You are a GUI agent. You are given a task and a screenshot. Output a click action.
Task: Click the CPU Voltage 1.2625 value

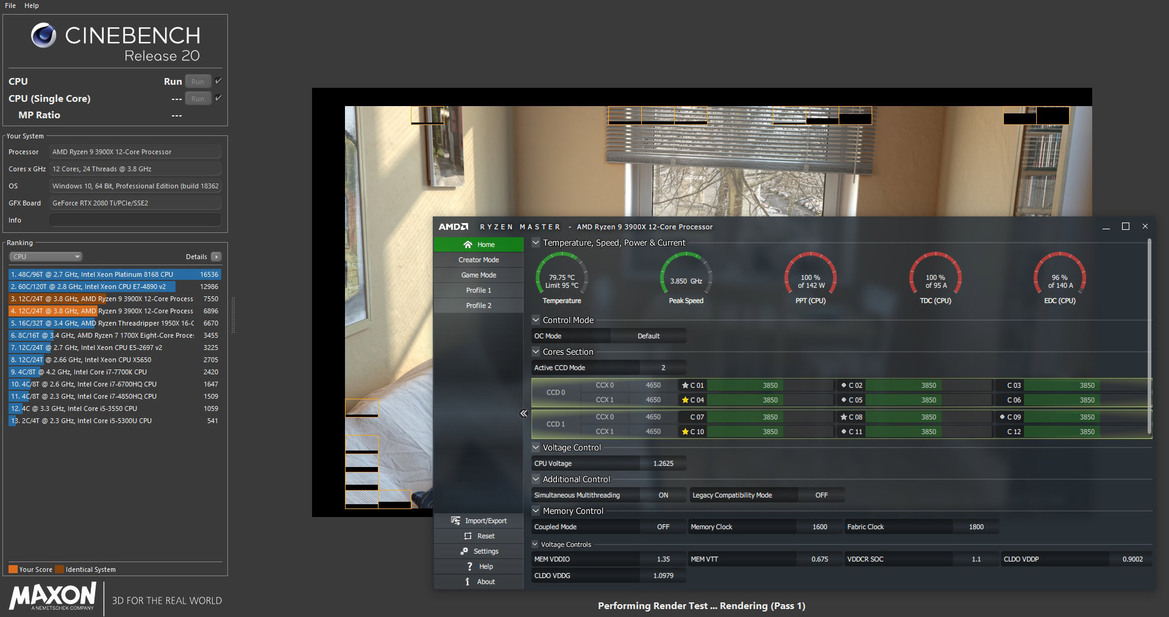click(663, 463)
